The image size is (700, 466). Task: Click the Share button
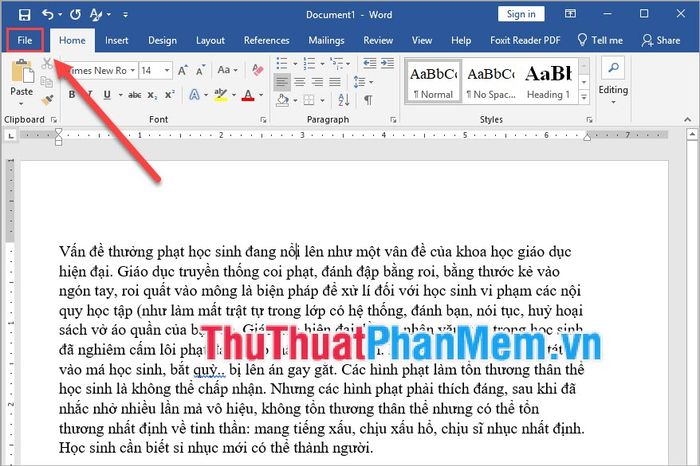tap(661, 40)
